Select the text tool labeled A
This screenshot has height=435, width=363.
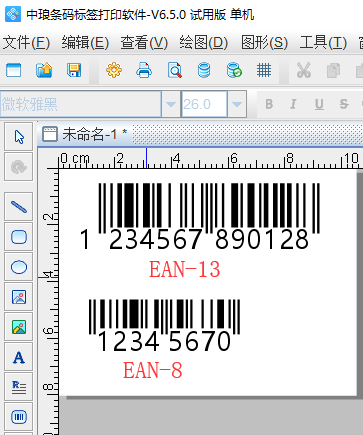pyautogui.click(x=19, y=357)
